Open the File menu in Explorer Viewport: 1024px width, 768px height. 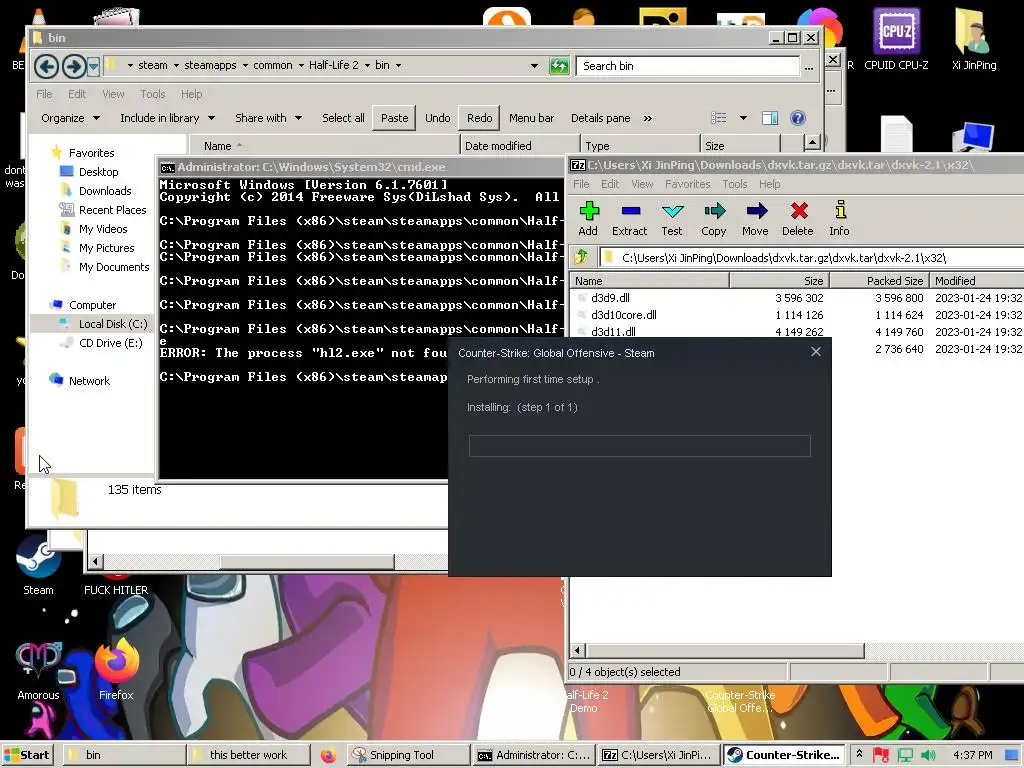tap(44, 94)
